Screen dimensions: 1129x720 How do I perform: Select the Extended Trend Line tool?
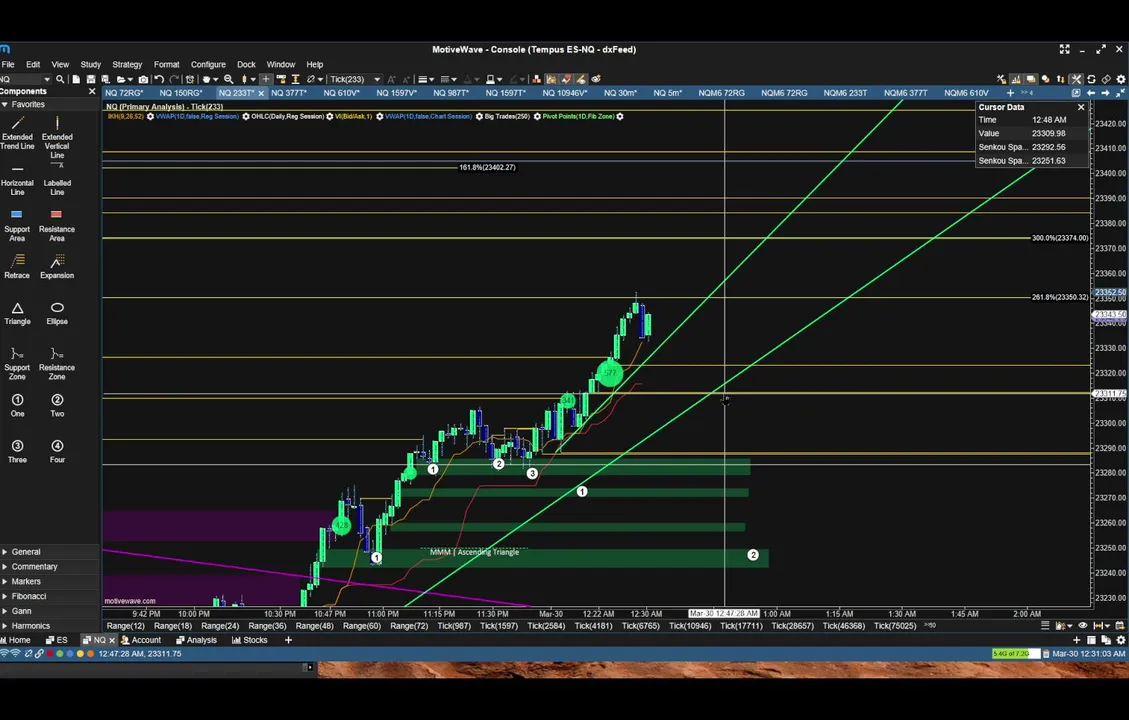click(x=17, y=133)
